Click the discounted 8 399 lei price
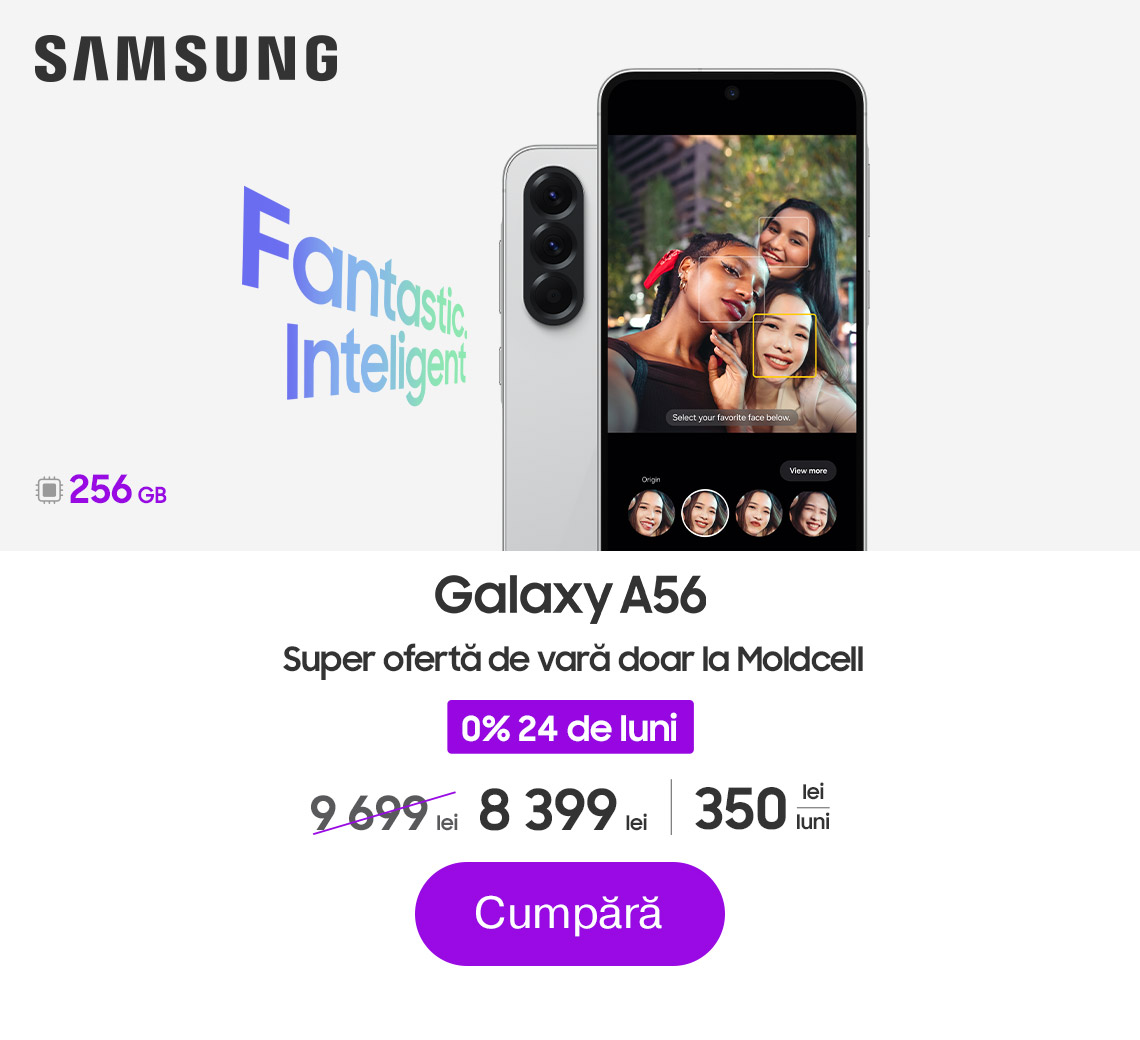 [x=563, y=810]
